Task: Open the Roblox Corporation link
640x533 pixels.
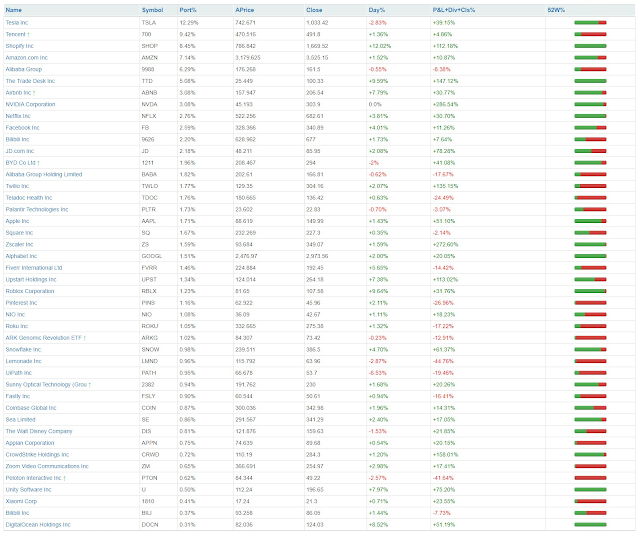Action: [x=30, y=291]
